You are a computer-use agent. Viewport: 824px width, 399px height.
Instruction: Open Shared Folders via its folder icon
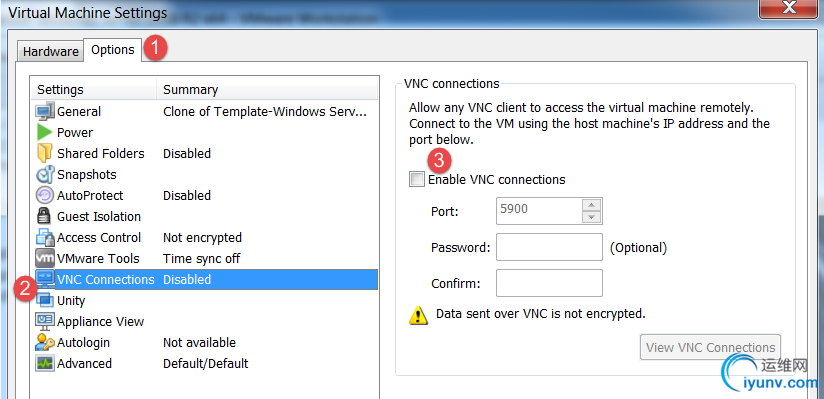[45, 154]
